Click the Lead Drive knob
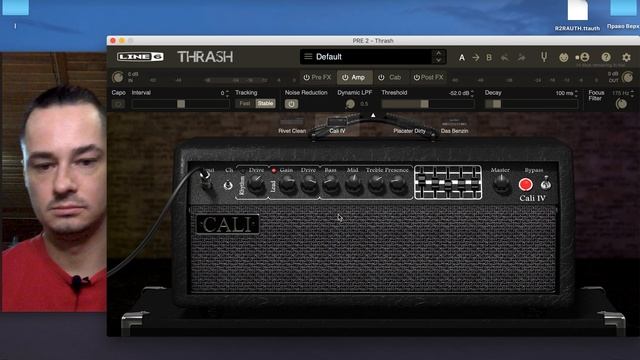This screenshot has width=640, height=360. tap(309, 184)
